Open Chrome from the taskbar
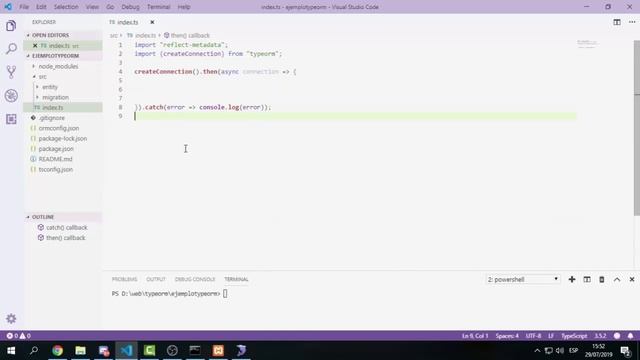The width and height of the screenshot is (640, 360). coord(58,350)
